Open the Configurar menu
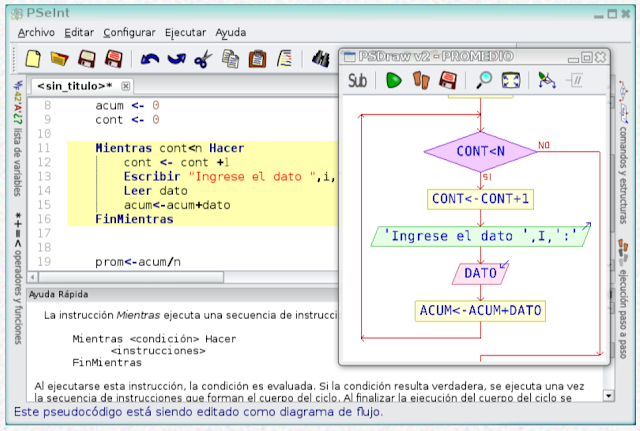640x431 pixels. pos(129,33)
